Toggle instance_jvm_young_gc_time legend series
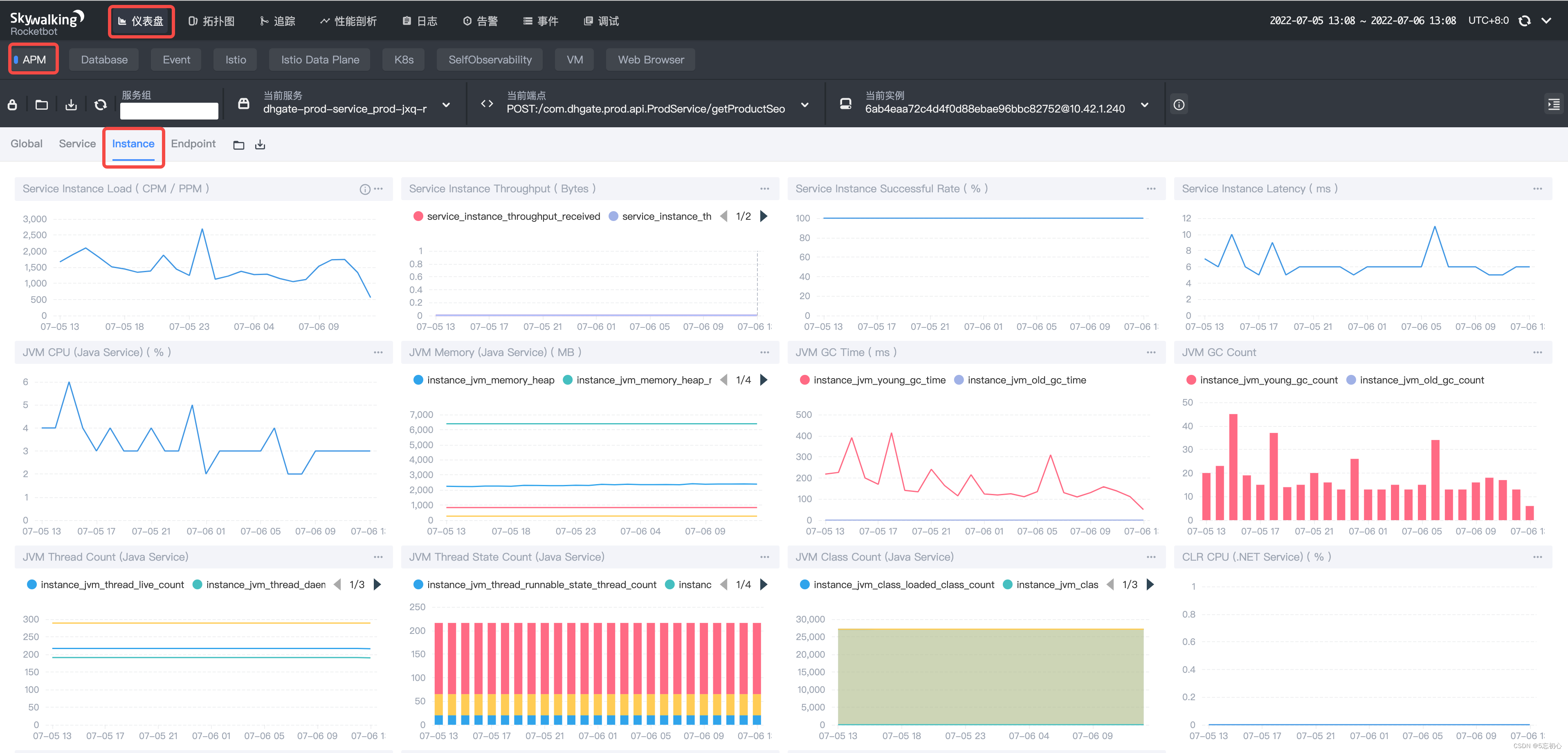The height and width of the screenshot is (753, 1568). pos(873,380)
